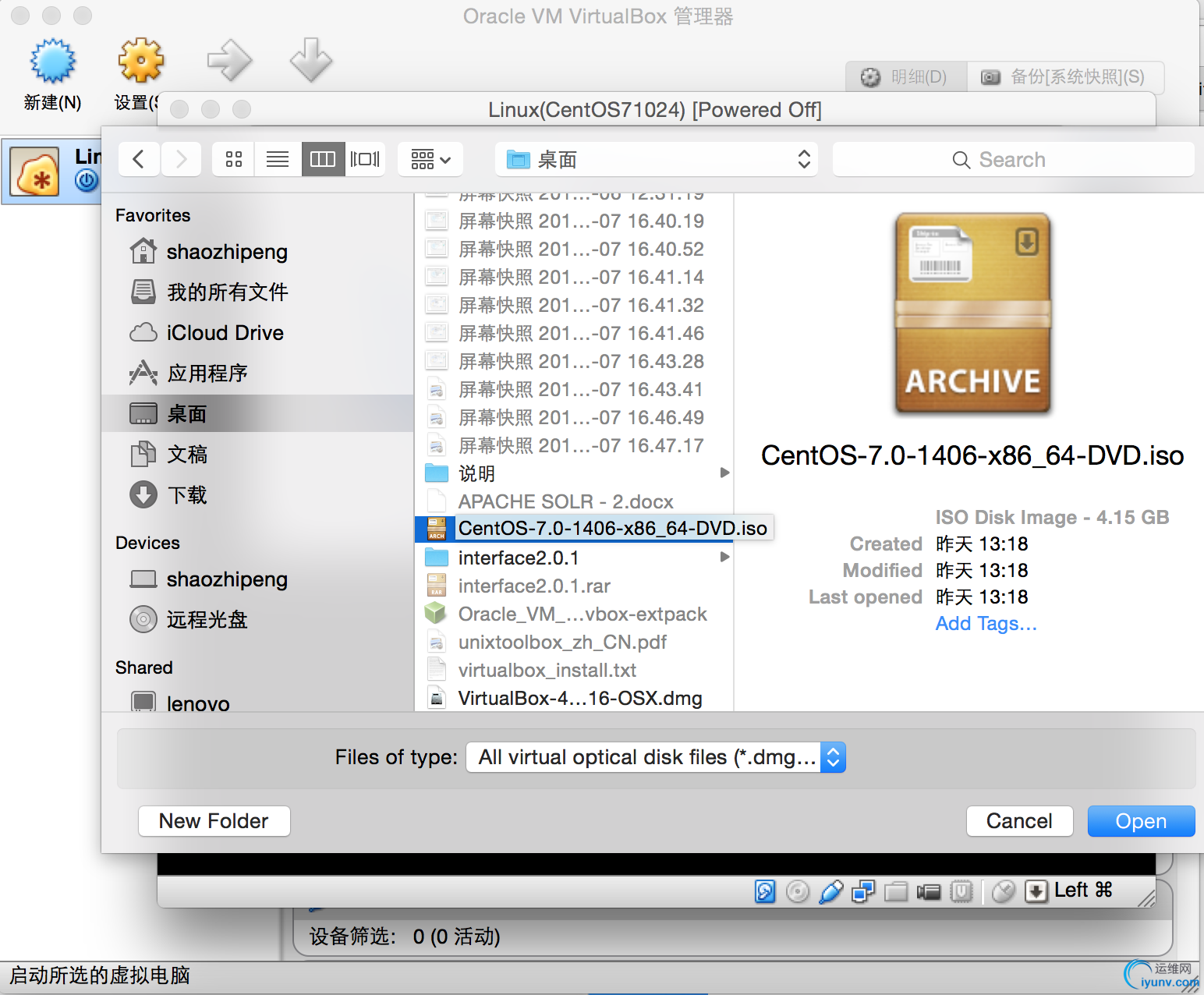
Task: Switch to column view in file dialog
Action: coord(323,159)
